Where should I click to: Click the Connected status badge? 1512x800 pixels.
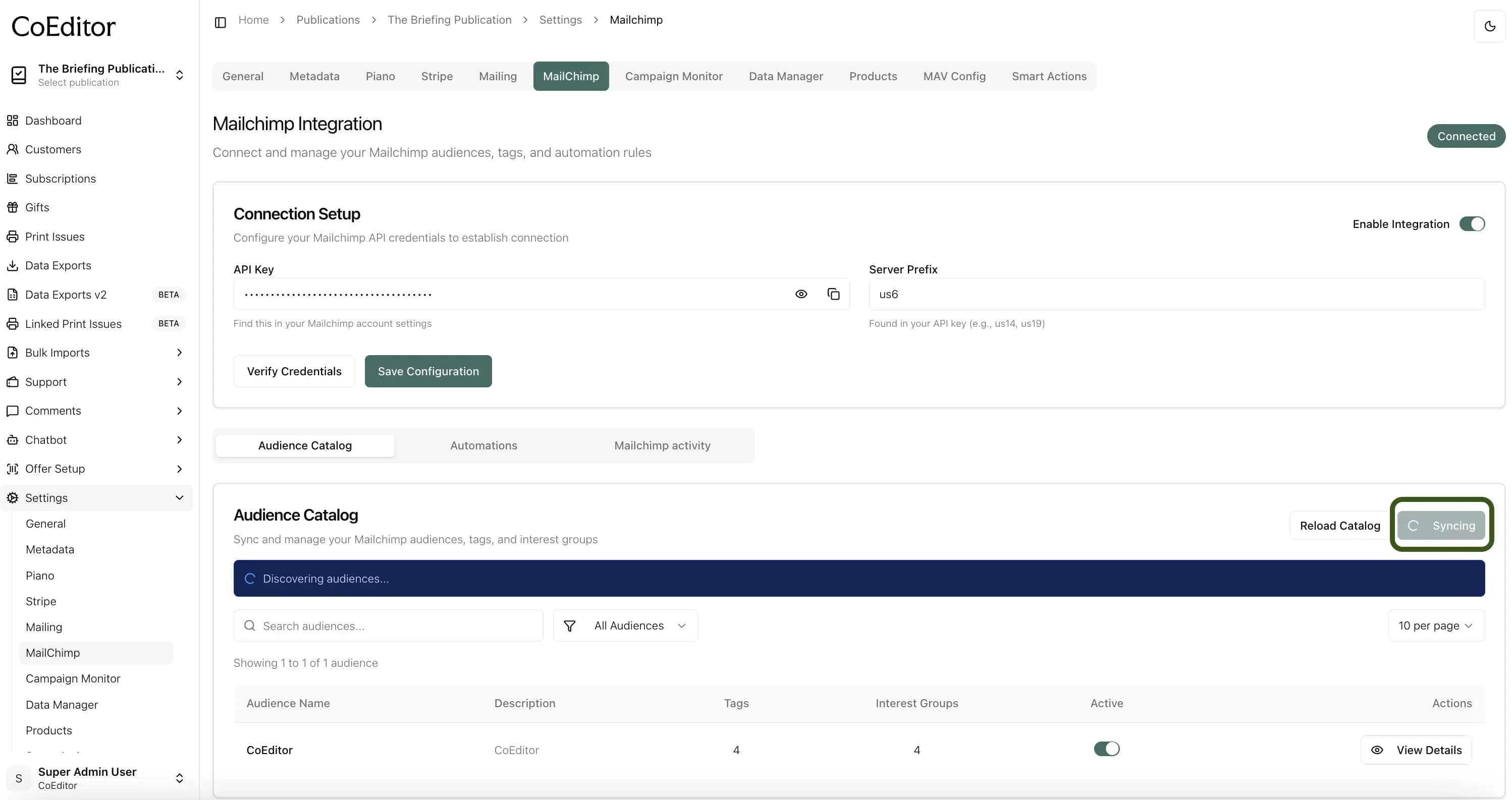click(x=1466, y=136)
